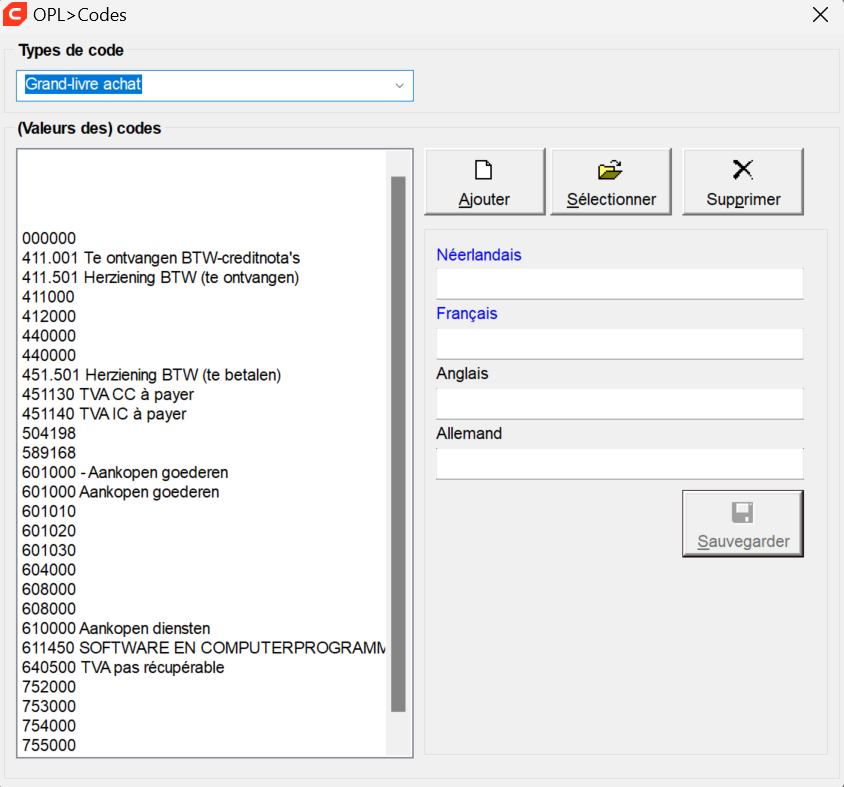Select 411.001 Te ontvangen BTW-creditnota's

[x=203, y=258]
